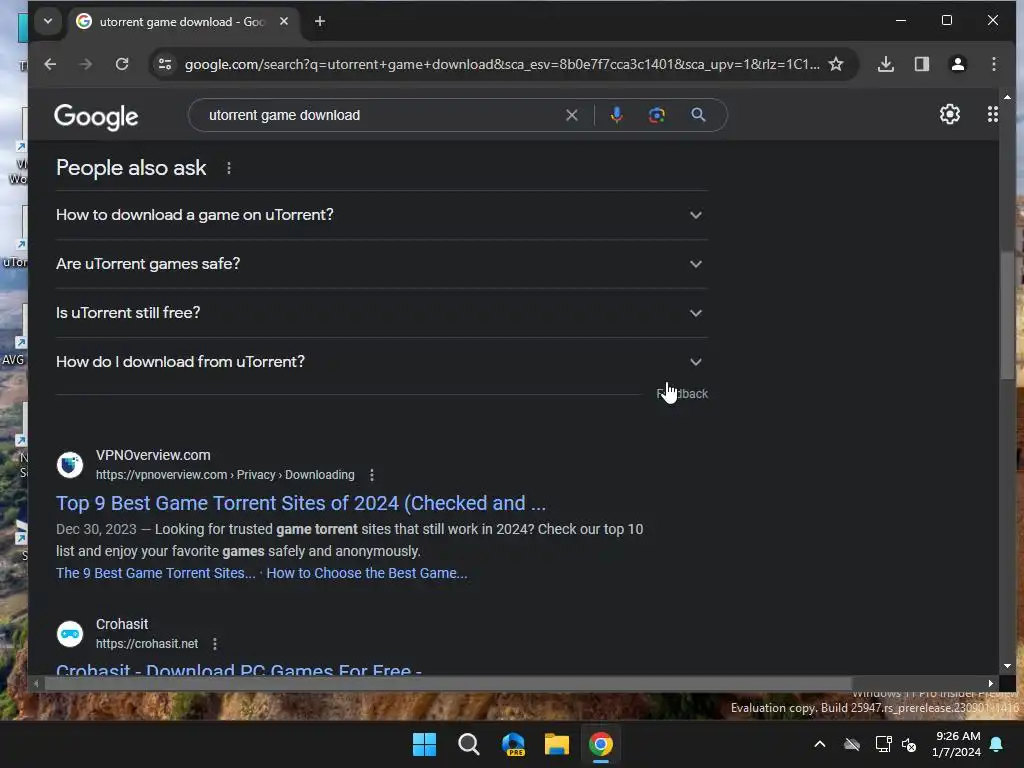Click the VPNOverview site favicon
The height and width of the screenshot is (768, 1024).
pyautogui.click(x=70, y=465)
